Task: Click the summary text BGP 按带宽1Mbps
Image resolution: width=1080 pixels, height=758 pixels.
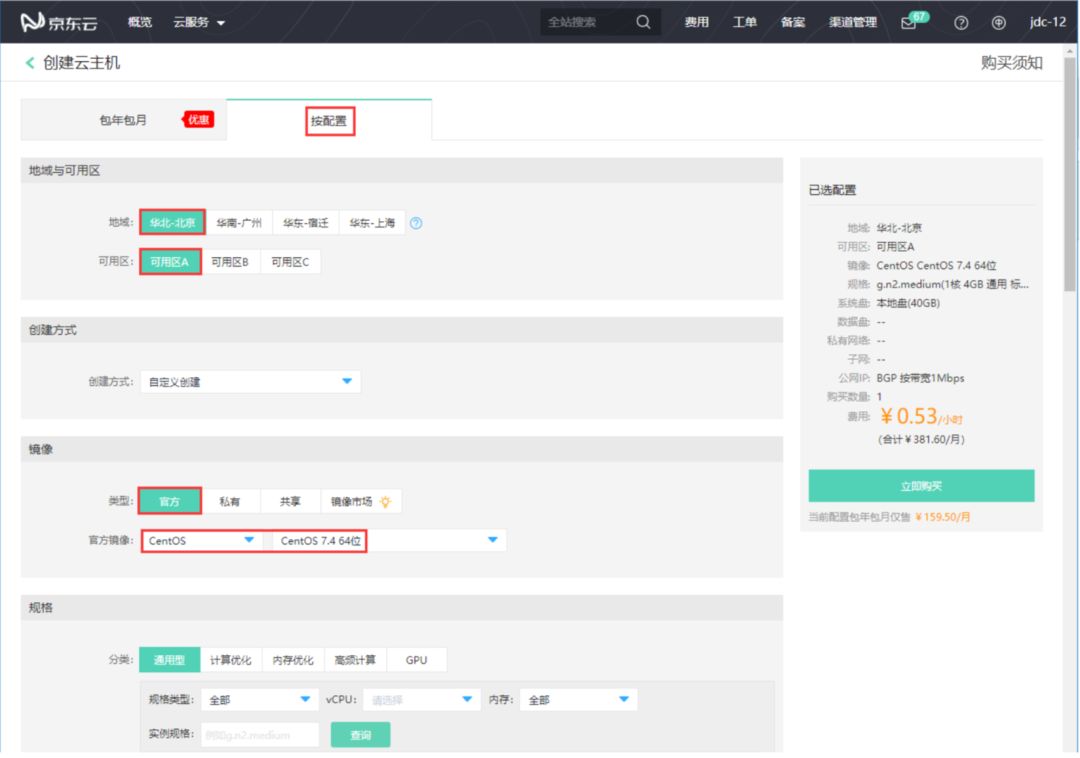Action: (x=920, y=379)
